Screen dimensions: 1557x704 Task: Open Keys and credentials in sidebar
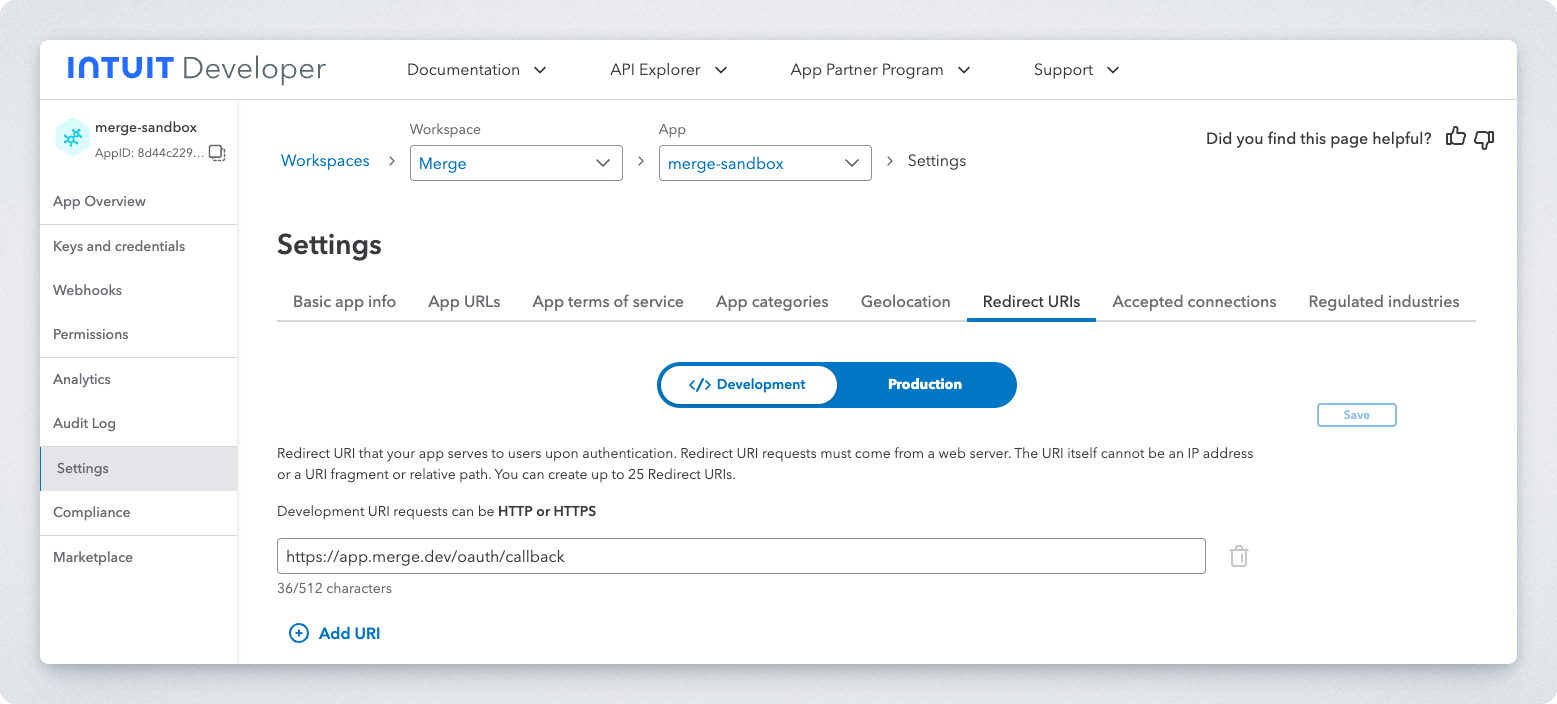[x=119, y=246]
